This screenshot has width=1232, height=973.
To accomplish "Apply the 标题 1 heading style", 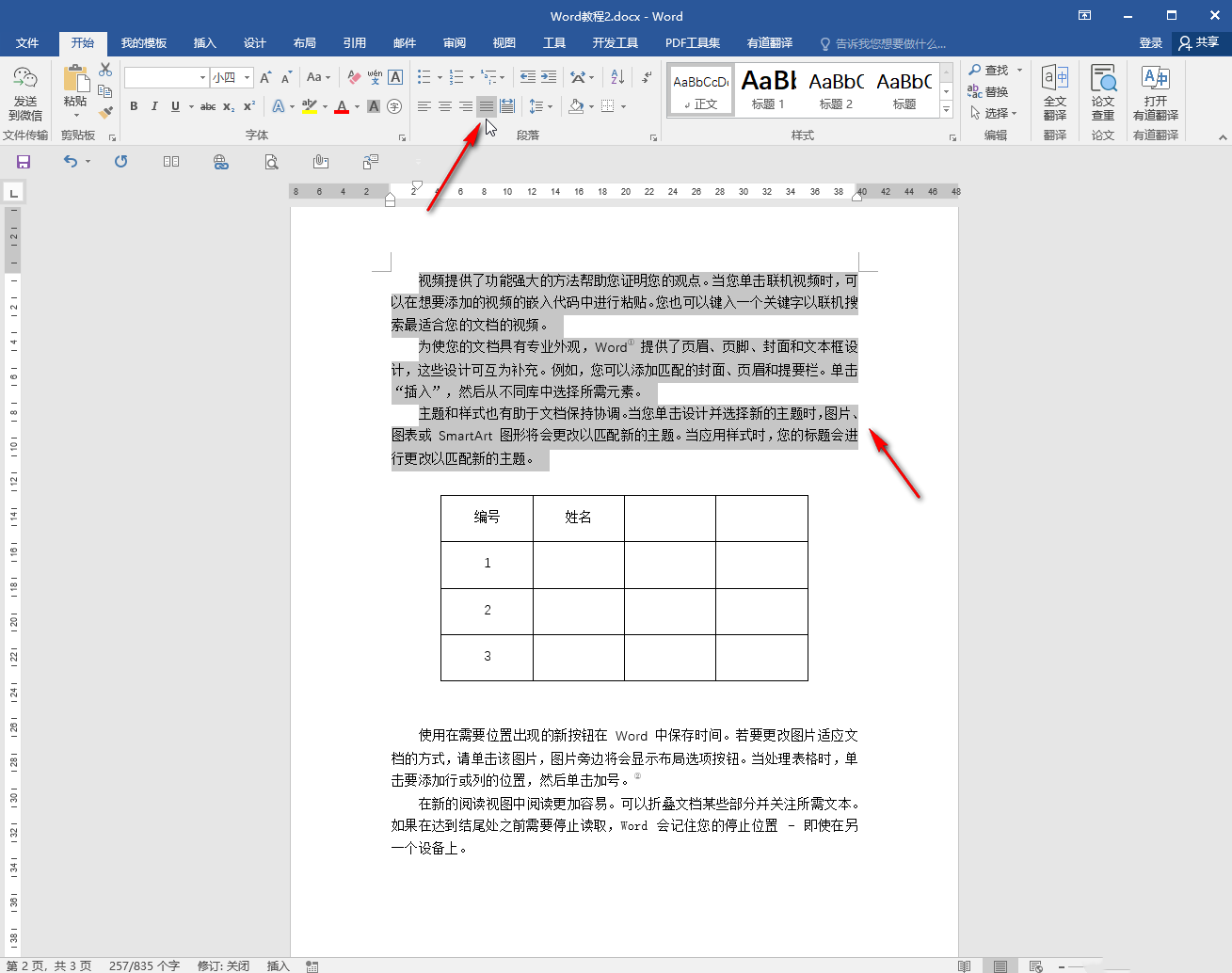I will coord(768,90).
